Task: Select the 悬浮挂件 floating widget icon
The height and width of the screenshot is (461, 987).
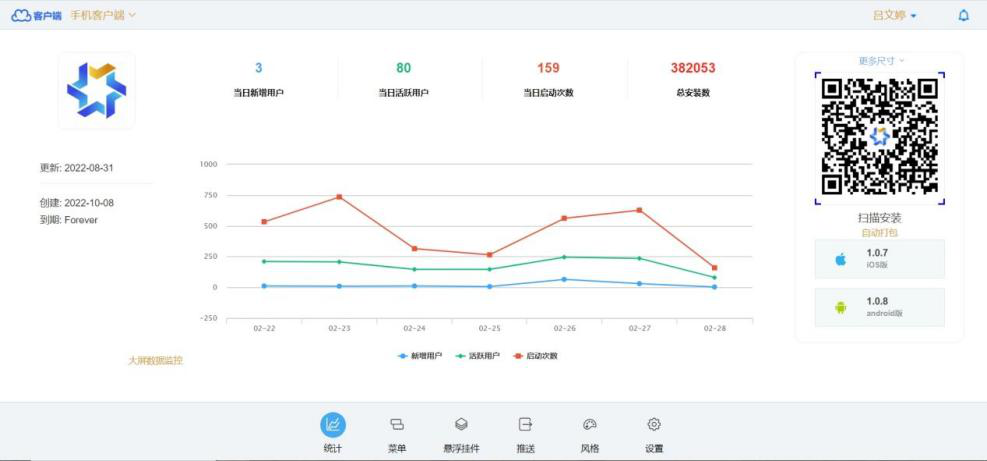Action: point(461,425)
